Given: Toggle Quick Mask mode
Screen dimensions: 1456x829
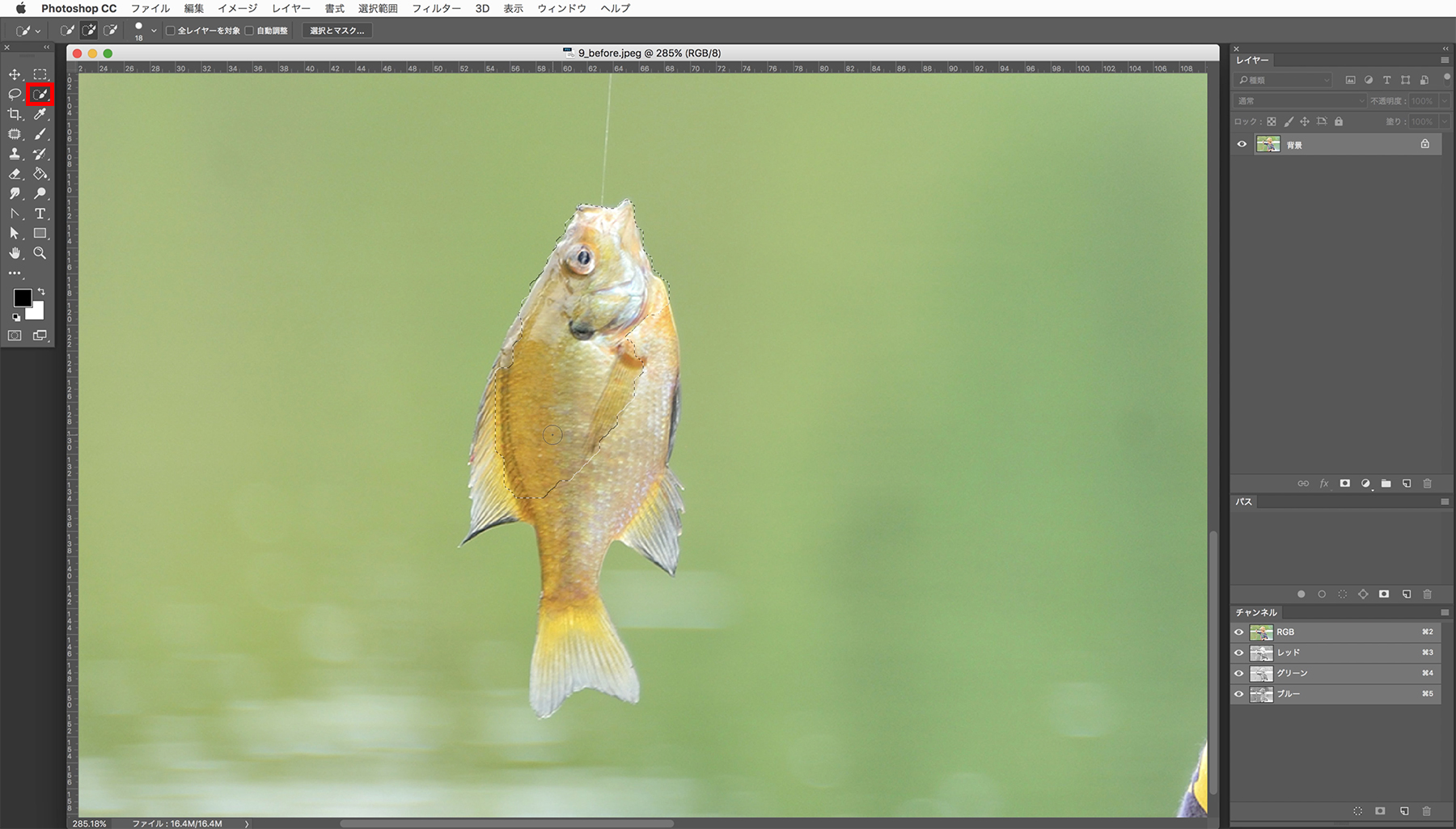Looking at the screenshot, I should click(x=15, y=336).
